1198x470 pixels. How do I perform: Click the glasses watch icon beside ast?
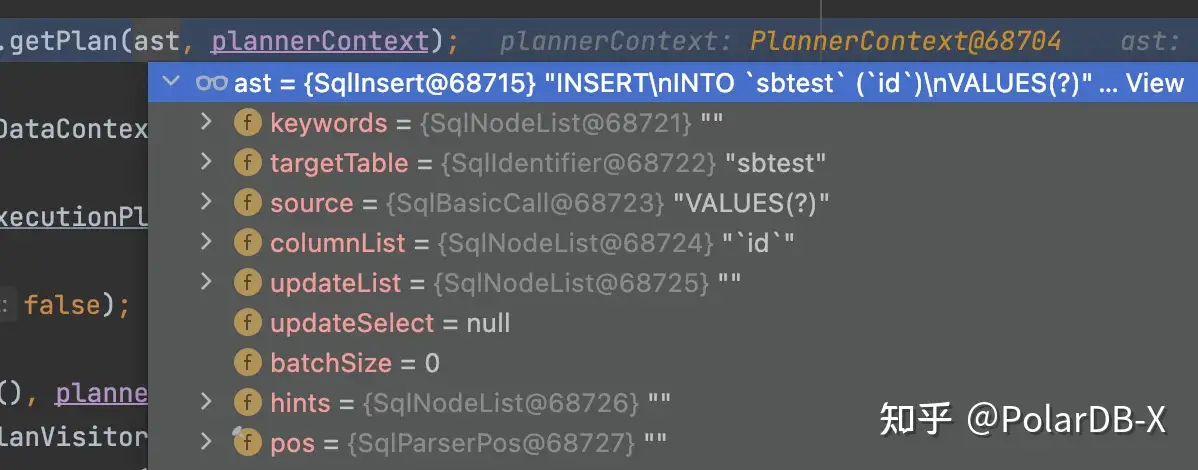pyautogui.click(x=212, y=83)
